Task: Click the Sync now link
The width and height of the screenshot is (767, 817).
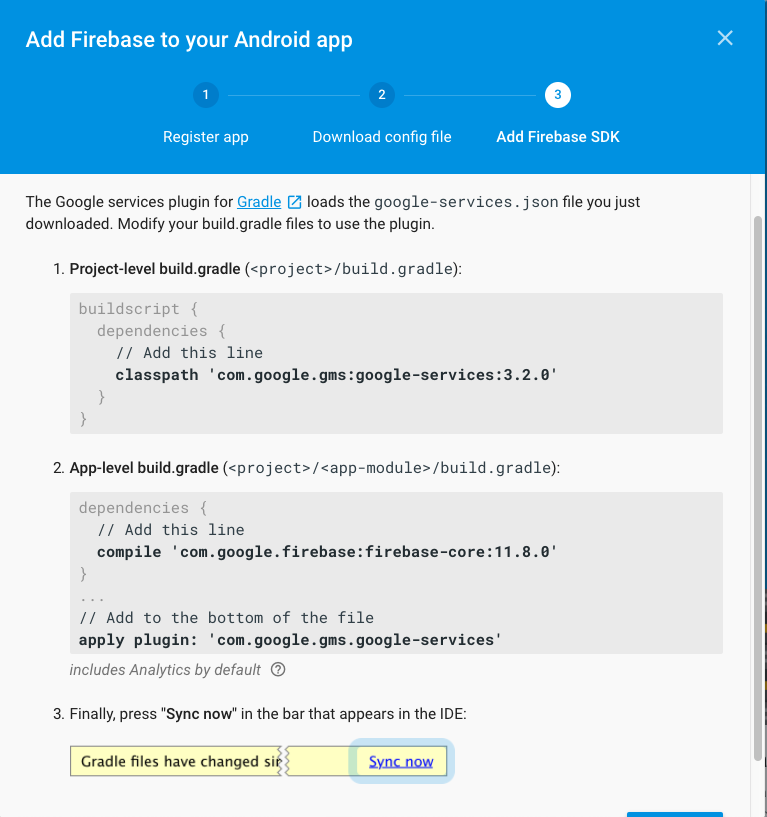Action: tap(401, 761)
